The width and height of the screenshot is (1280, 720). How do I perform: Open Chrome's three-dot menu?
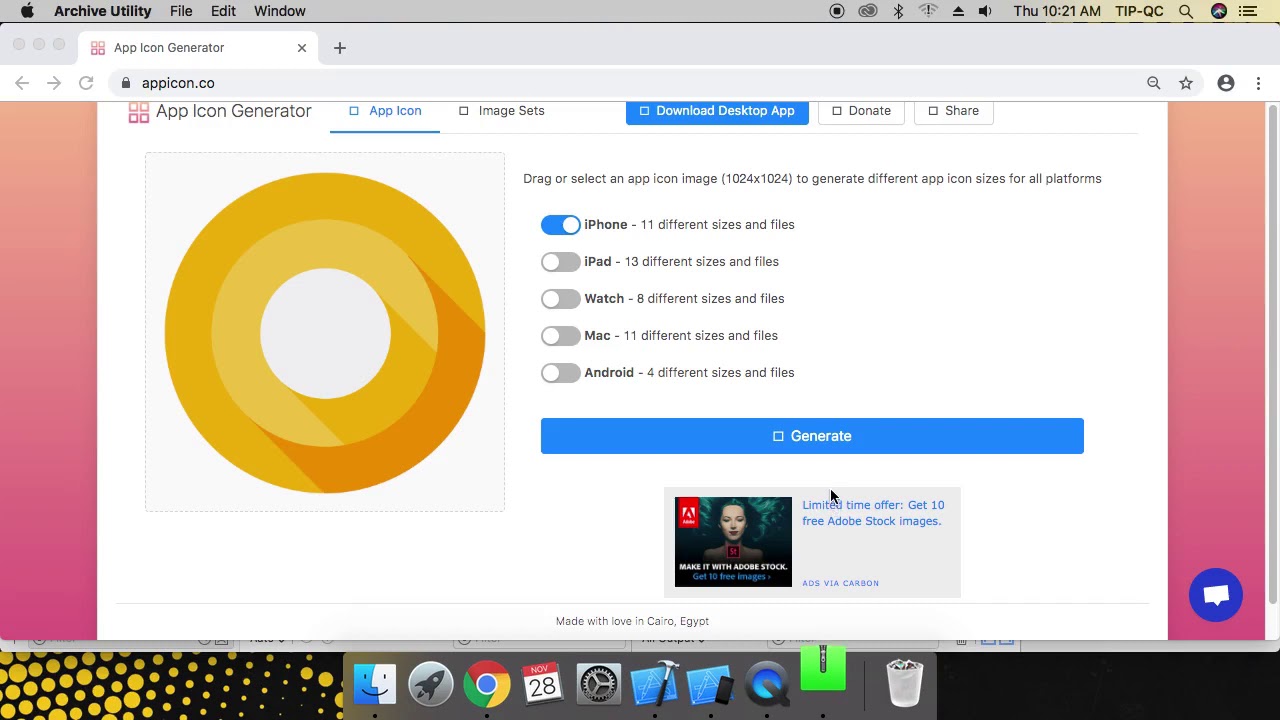[1258, 83]
